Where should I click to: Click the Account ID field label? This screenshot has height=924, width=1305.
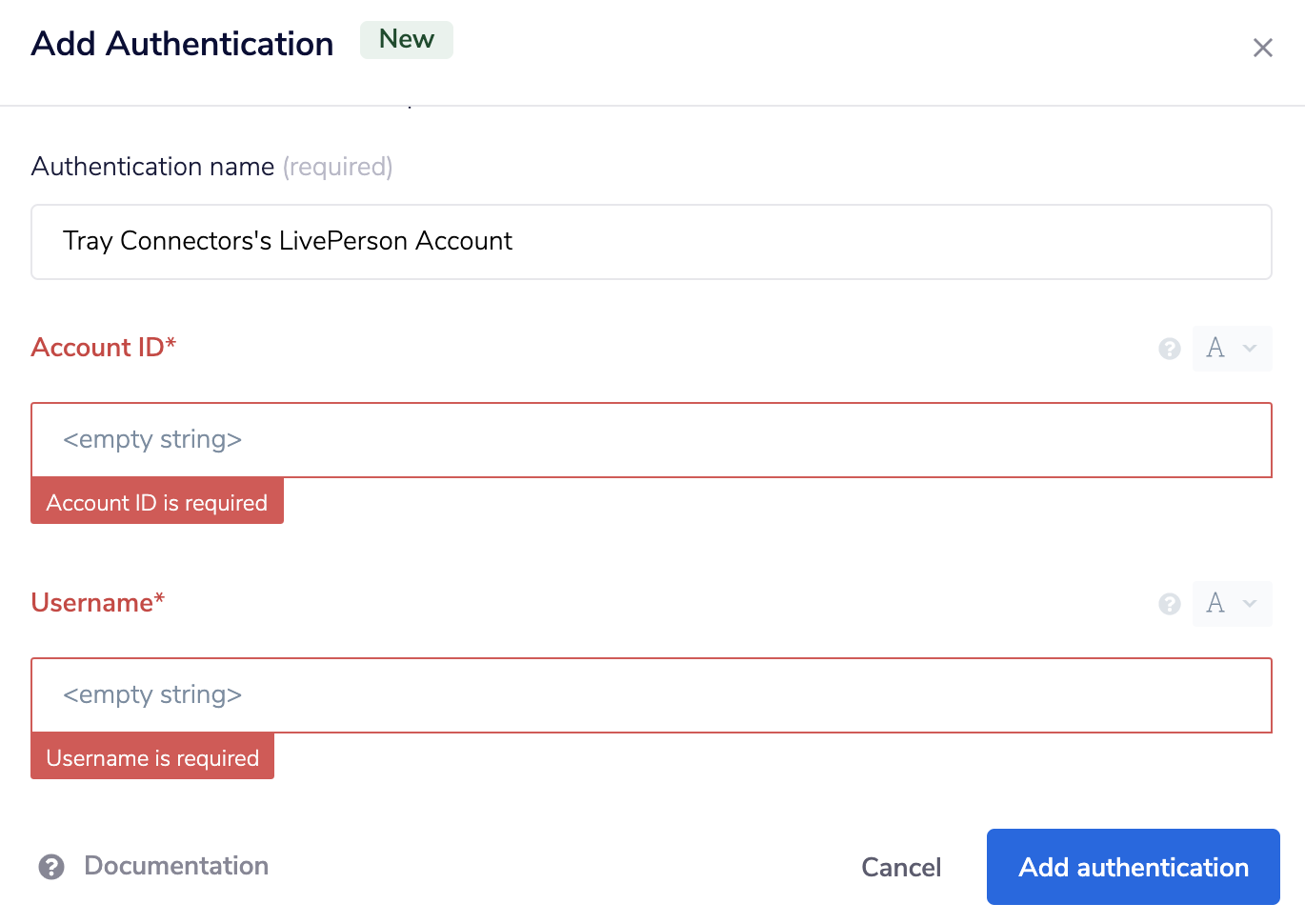[103, 347]
